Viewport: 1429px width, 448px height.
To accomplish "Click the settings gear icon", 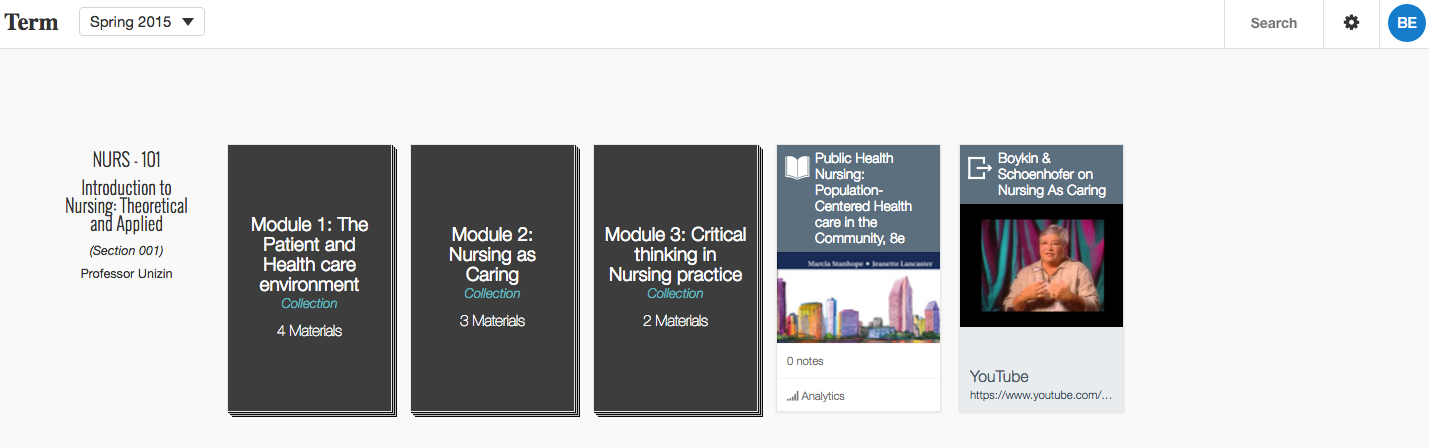I will [1351, 22].
